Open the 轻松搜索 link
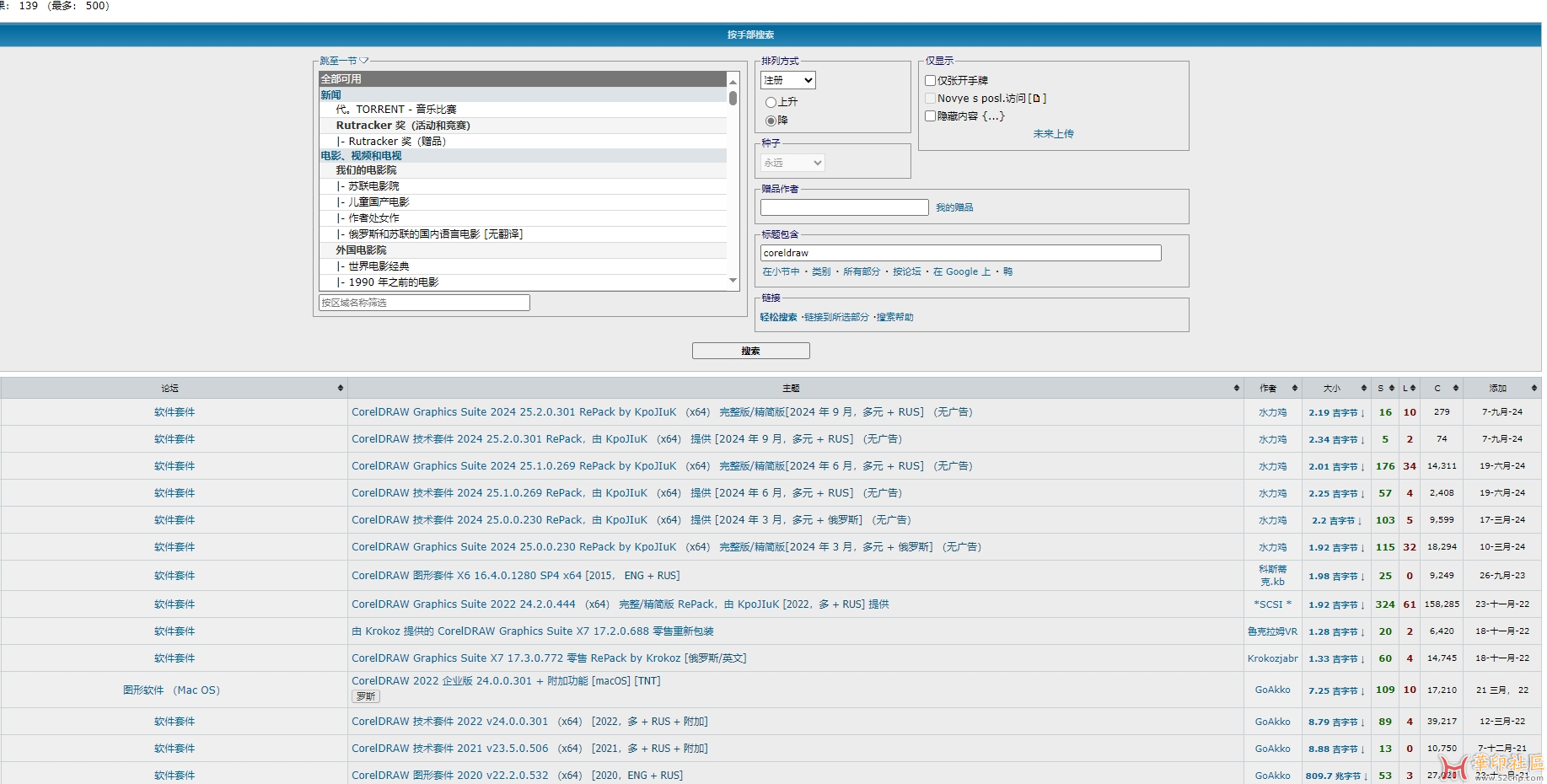The width and height of the screenshot is (1547, 784). coord(778,318)
